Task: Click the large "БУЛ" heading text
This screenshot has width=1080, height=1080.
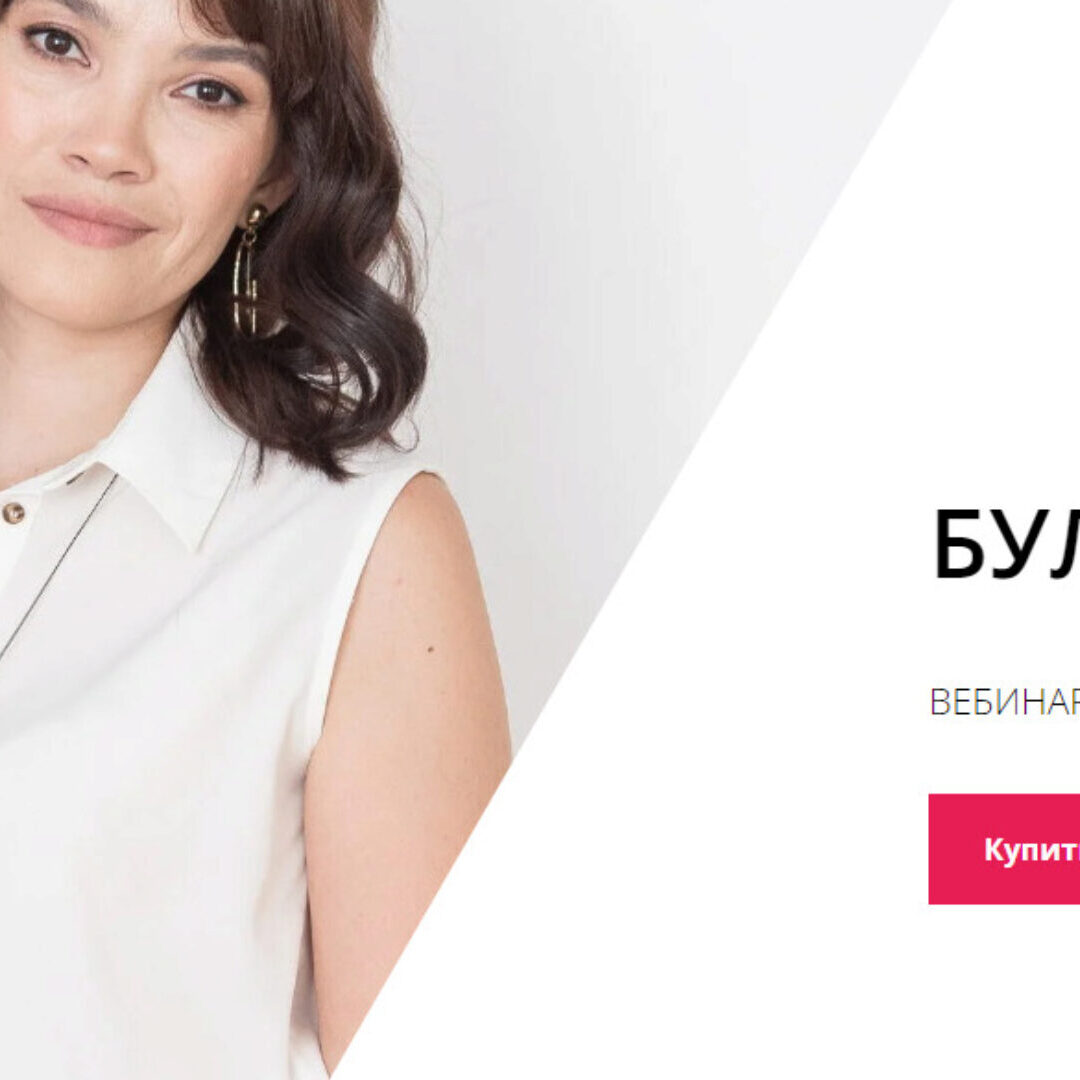Action: point(1006,544)
